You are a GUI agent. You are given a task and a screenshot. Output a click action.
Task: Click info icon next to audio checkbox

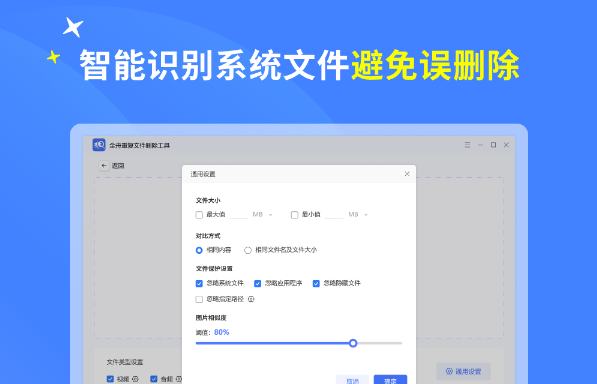(178, 379)
